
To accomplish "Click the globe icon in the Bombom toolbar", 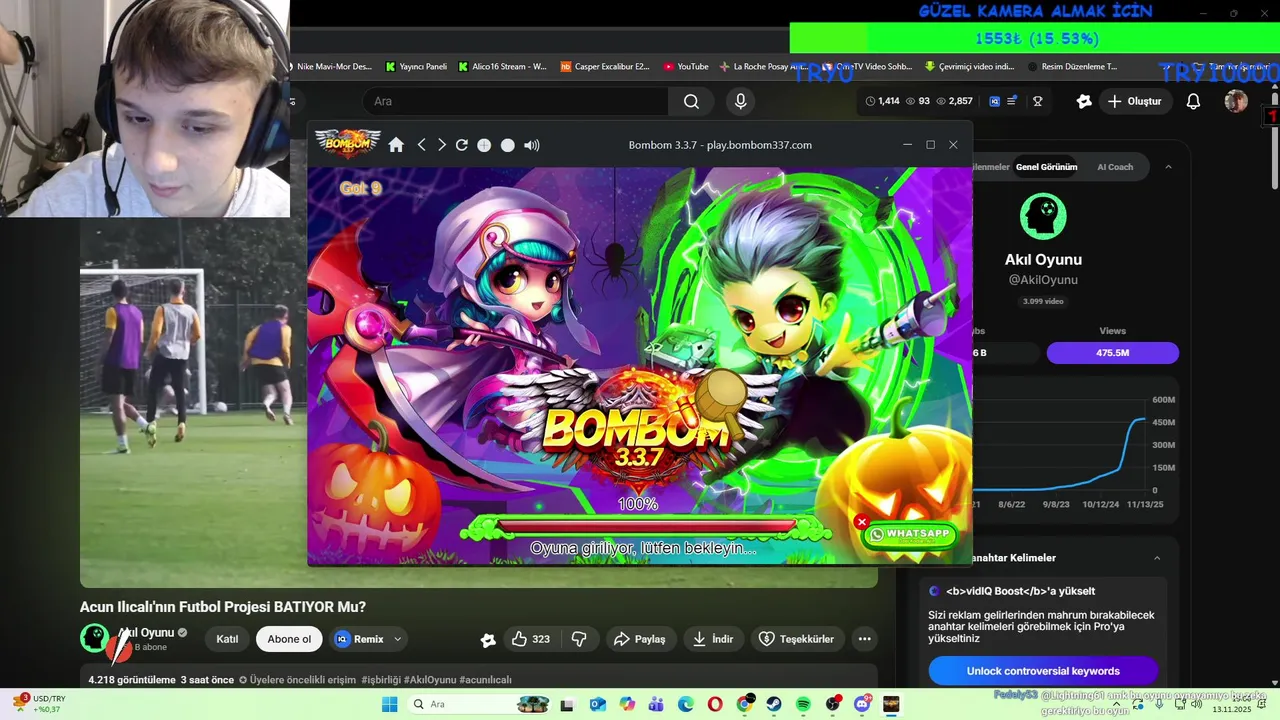I will click(484, 145).
